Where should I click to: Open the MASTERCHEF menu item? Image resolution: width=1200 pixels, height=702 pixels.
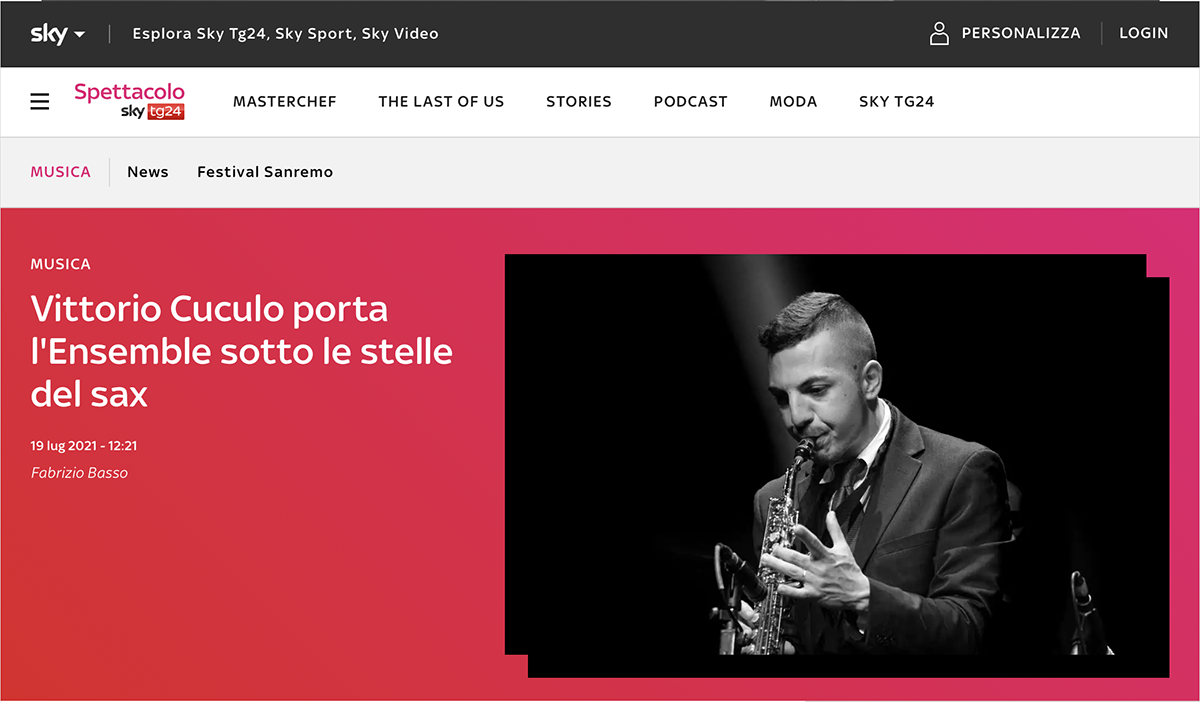[x=285, y=102]
